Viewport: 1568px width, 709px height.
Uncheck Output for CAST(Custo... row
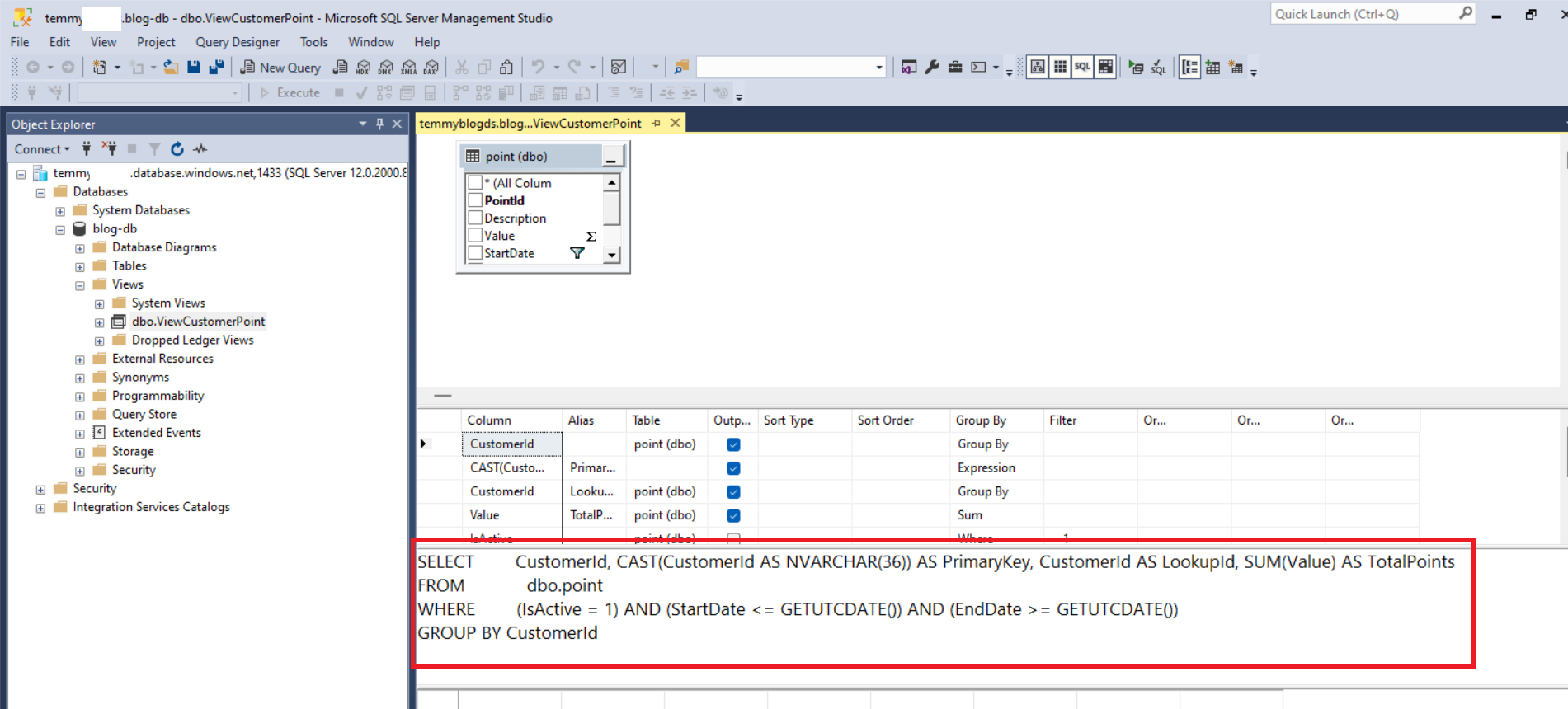pyautogui.click(x=733, y=468)
